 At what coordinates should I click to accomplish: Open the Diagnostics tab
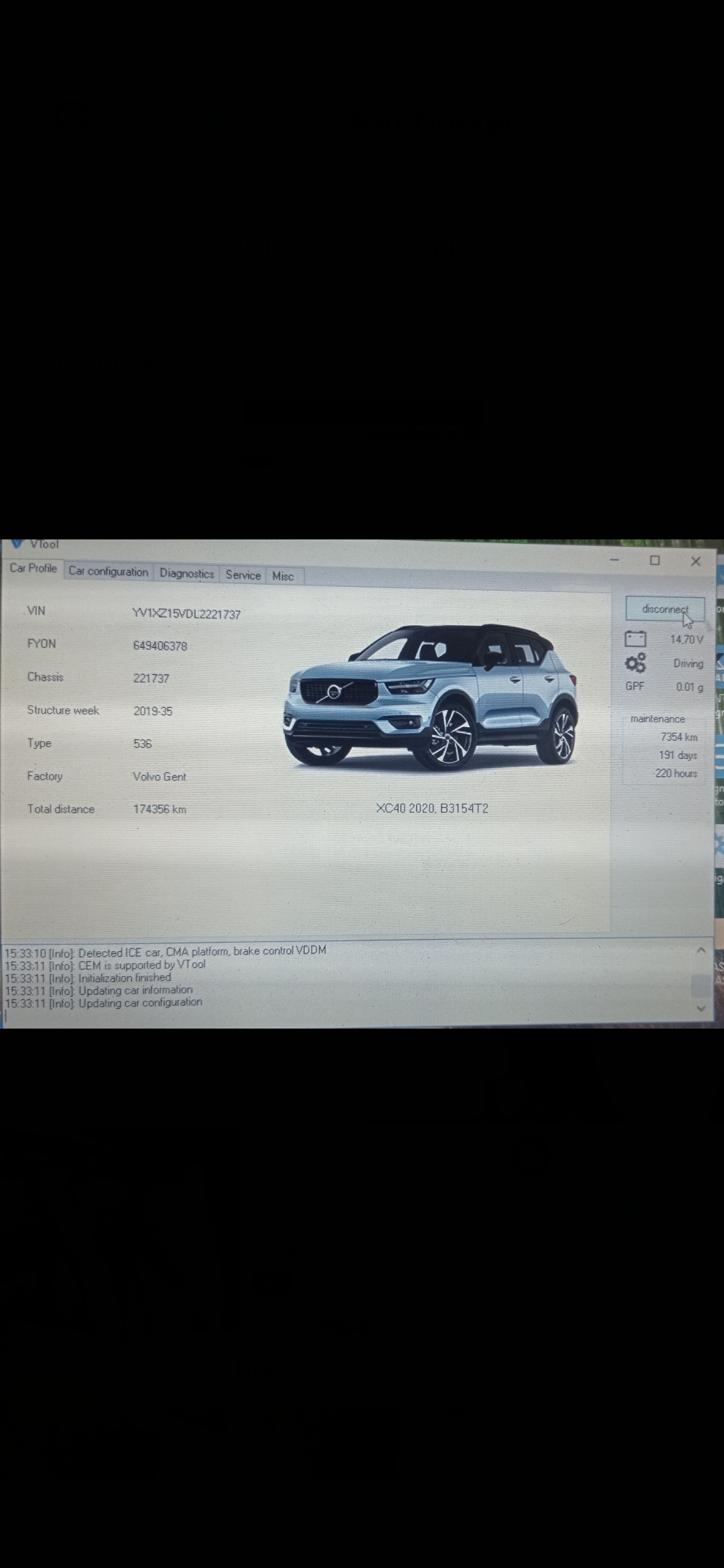coord(186,574)
